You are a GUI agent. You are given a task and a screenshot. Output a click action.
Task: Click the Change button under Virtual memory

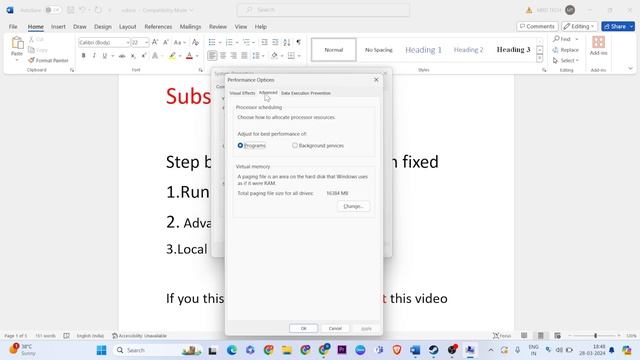(353, 206)
